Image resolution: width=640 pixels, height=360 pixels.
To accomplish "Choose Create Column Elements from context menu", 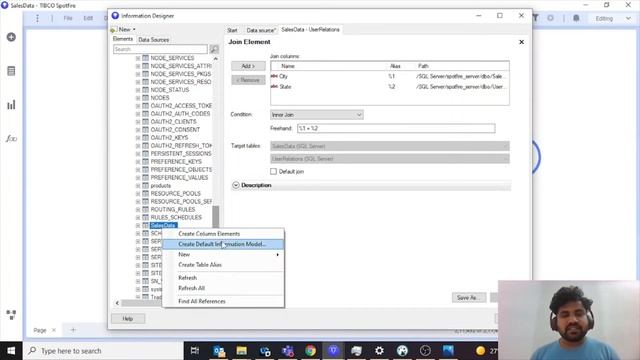I will [223, 234].
